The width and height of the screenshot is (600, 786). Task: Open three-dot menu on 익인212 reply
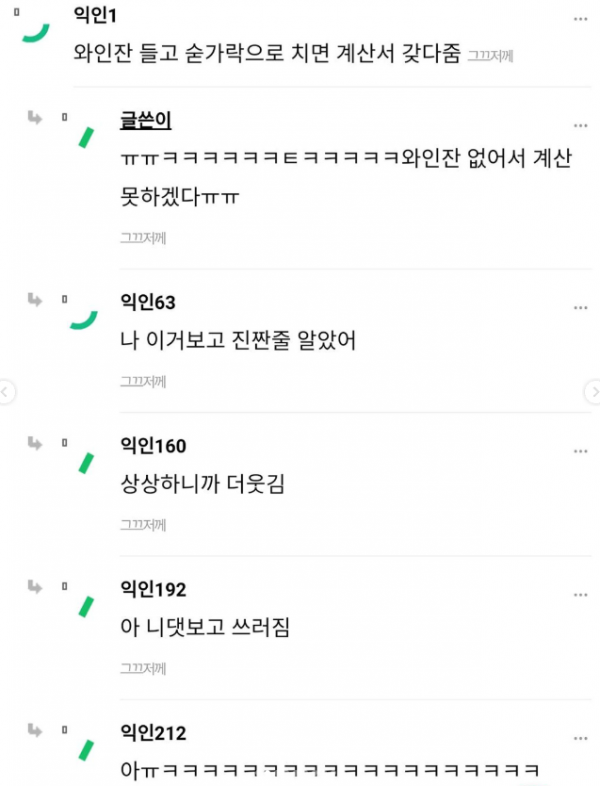[580, 738]
